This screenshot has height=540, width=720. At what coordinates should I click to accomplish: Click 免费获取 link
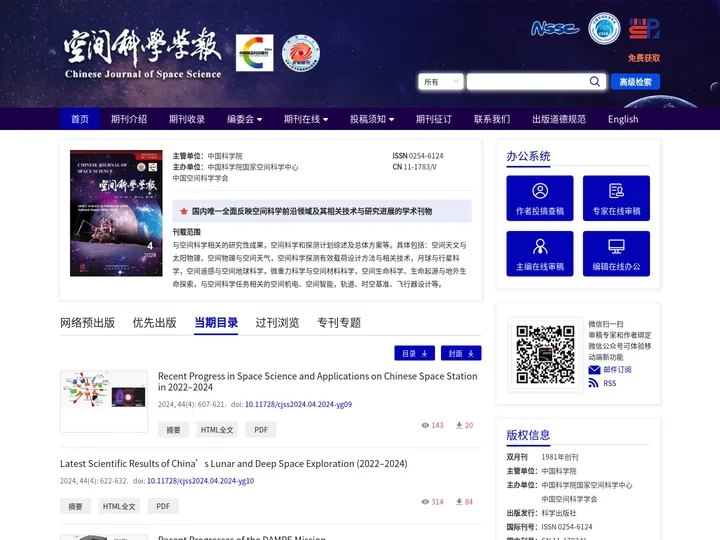[x=644, y=58]
